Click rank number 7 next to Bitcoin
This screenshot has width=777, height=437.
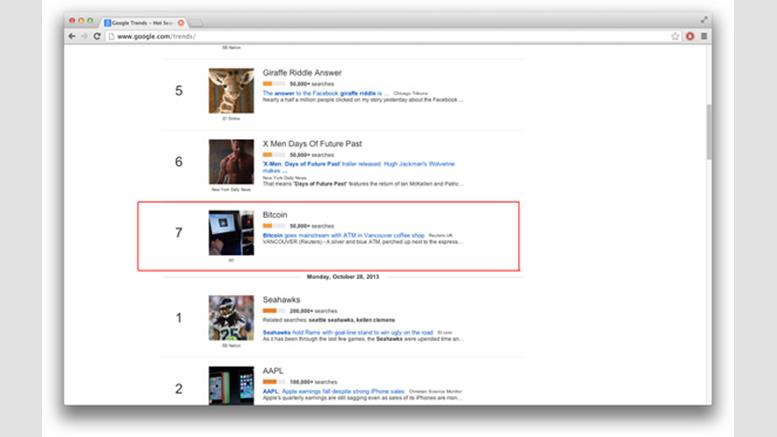coord(178,233)
